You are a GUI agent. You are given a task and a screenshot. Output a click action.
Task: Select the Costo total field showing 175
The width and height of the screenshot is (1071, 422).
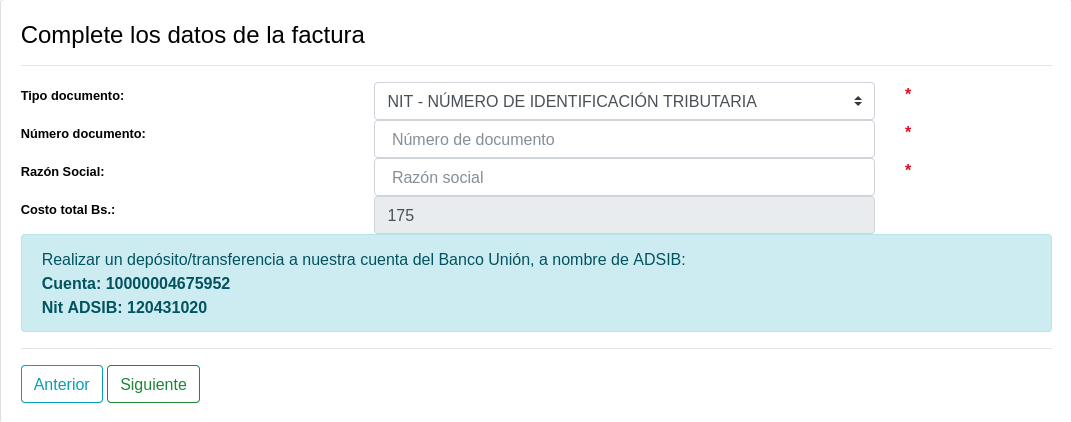pos(624,215)
